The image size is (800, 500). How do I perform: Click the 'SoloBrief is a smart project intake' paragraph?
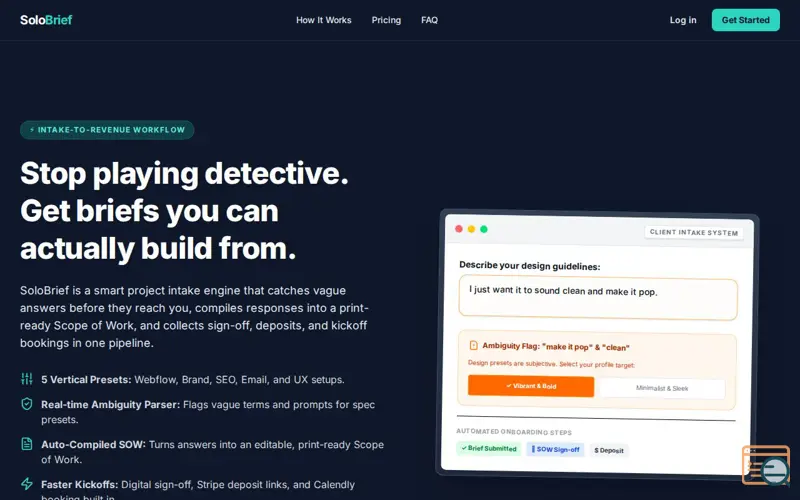194,316
